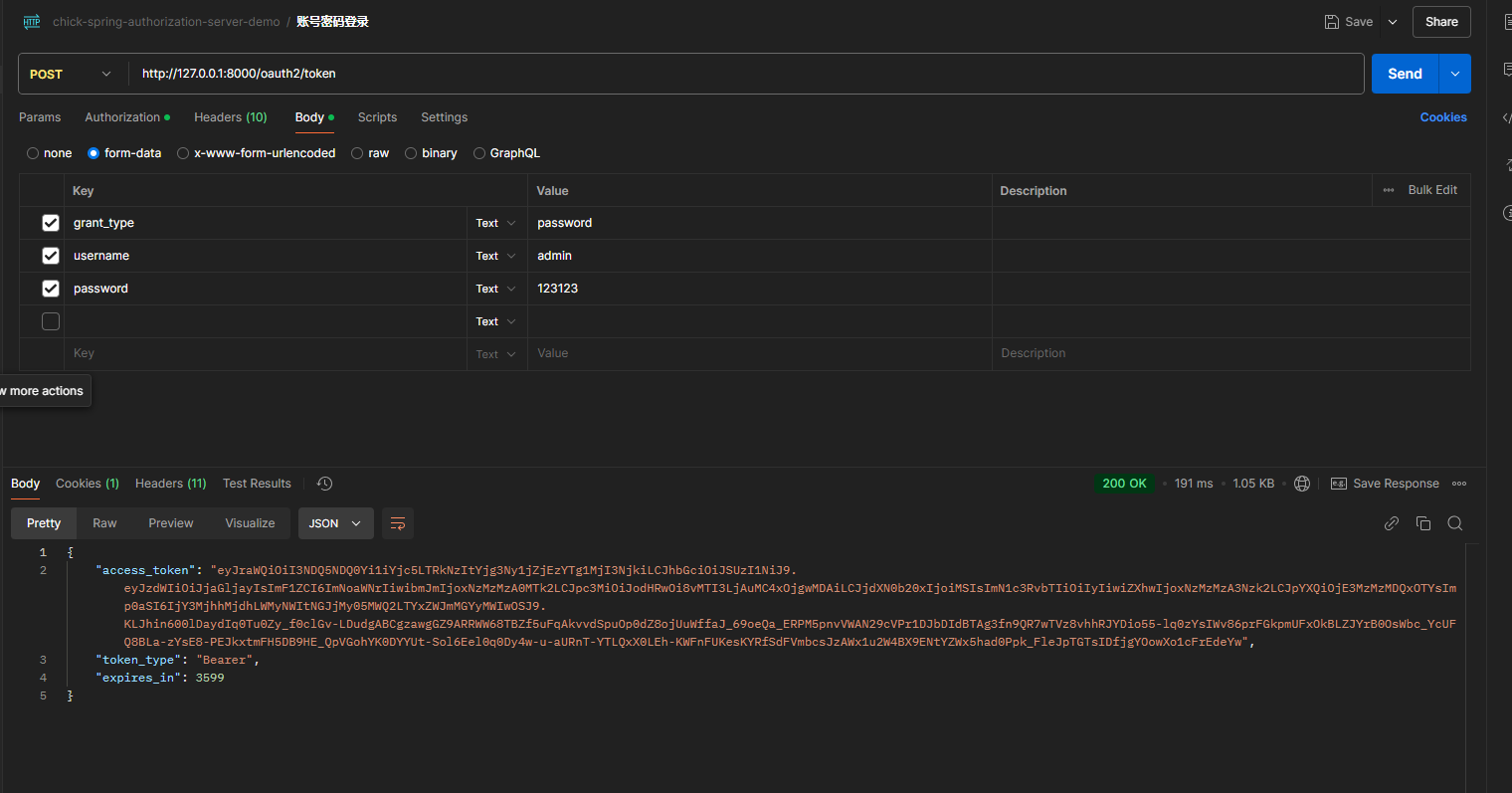Copy response link icon
Viewport: 1512px width, 793px height.
[x=1392, y=523]
